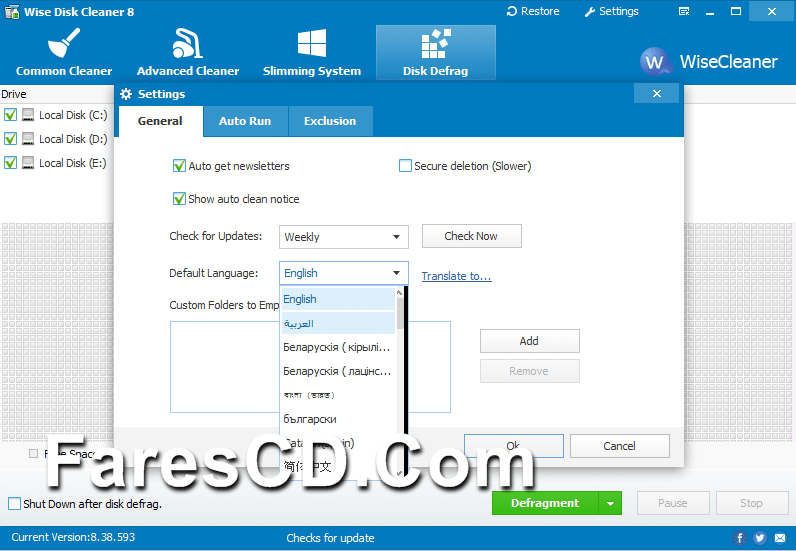Choose Belarusian Latin in language list

tap(338, 371)
